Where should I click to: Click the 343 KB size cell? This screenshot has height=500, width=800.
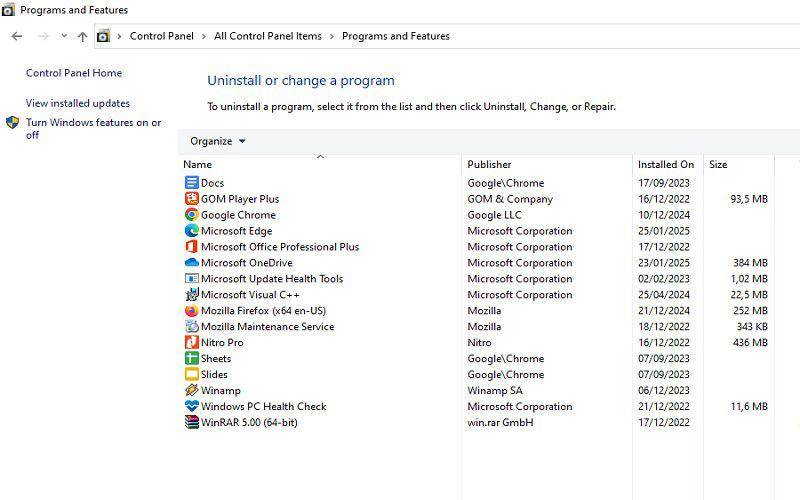coord(752,327)
